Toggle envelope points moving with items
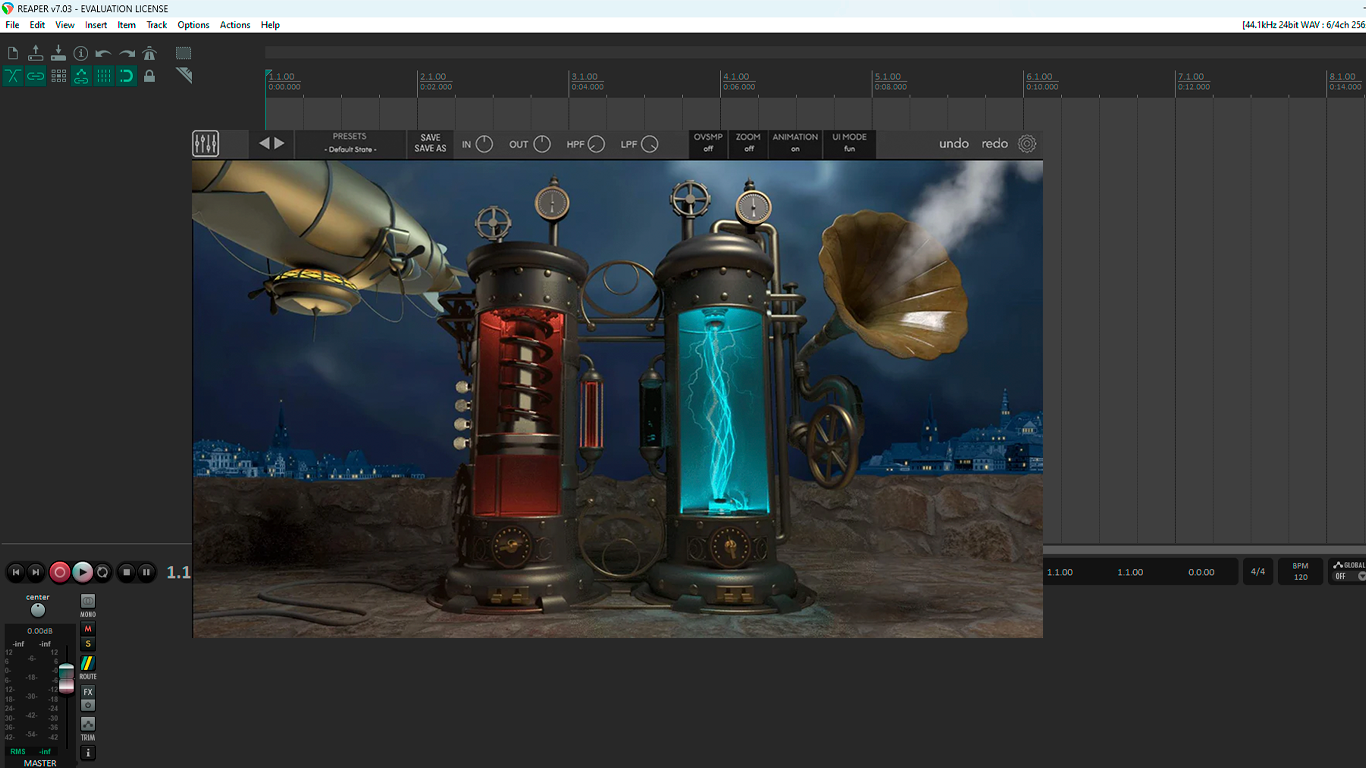The height and width of the screenshot is (768, 1366). coord(81,76)
